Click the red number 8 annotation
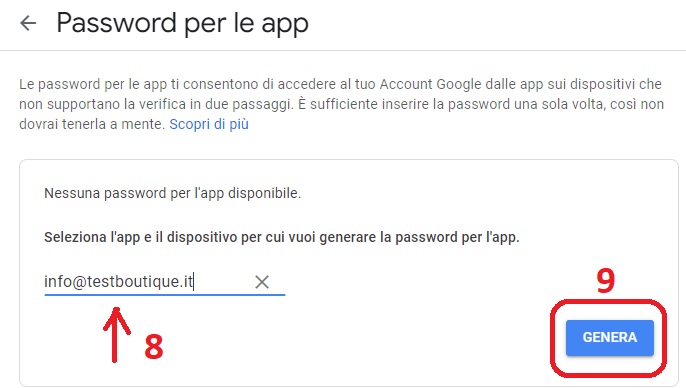The height and width of the screenshot is (388, 686). (154, 347)
